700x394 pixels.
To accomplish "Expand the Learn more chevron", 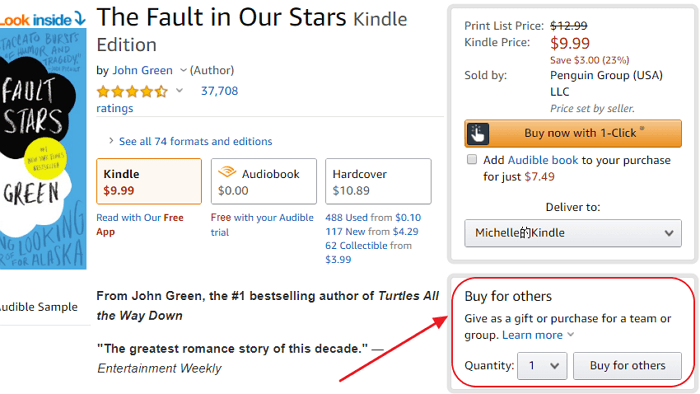I will [571, 335].
